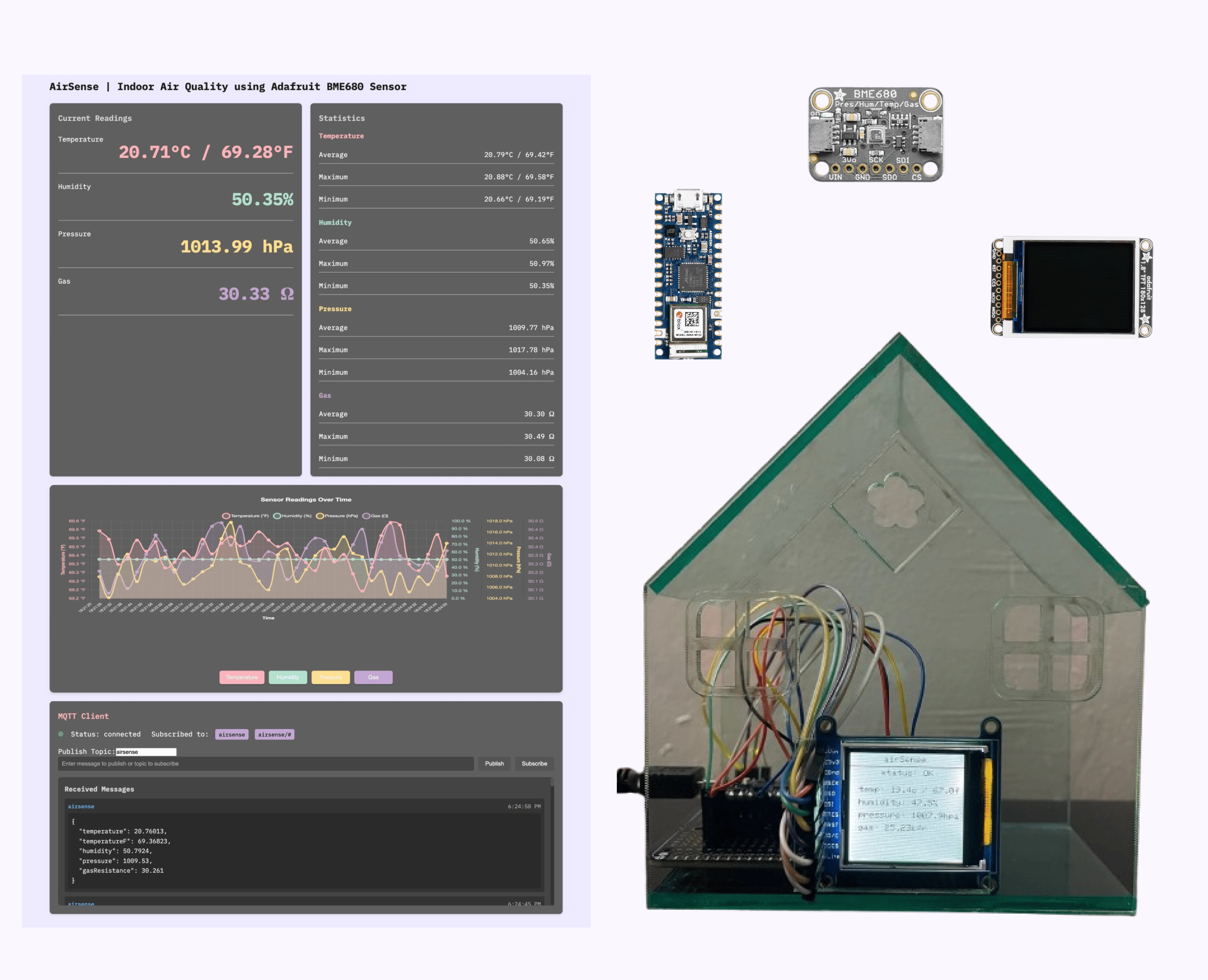Click the Arduino Nano board image

coord(688,275)
